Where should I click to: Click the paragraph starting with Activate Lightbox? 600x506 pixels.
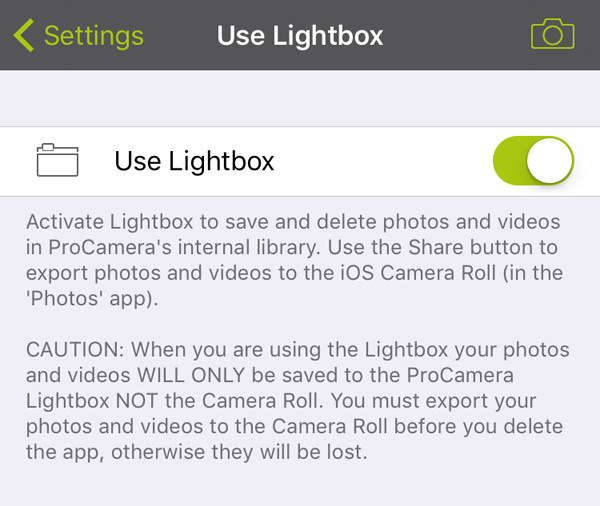coord(292,259)
